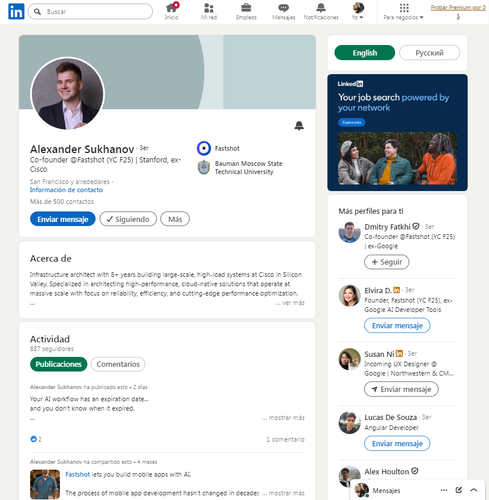Select the Publicaciones activity tab
Image resolution: width=489 pixels, height=500 pixels.
[x=59, y=364]
